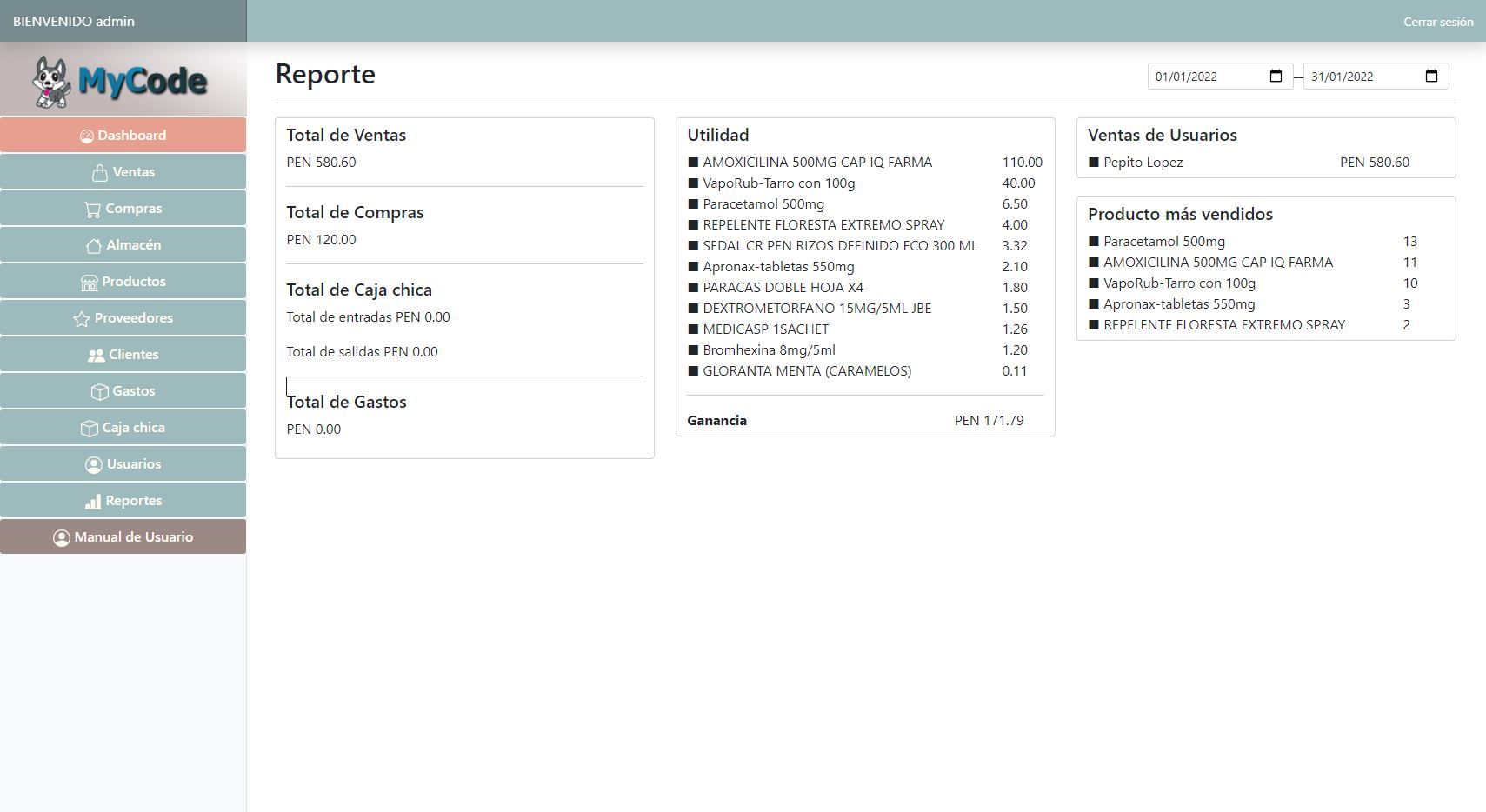Click the Proveedores star icon
1486x812 pixels.
pos(82,319)
